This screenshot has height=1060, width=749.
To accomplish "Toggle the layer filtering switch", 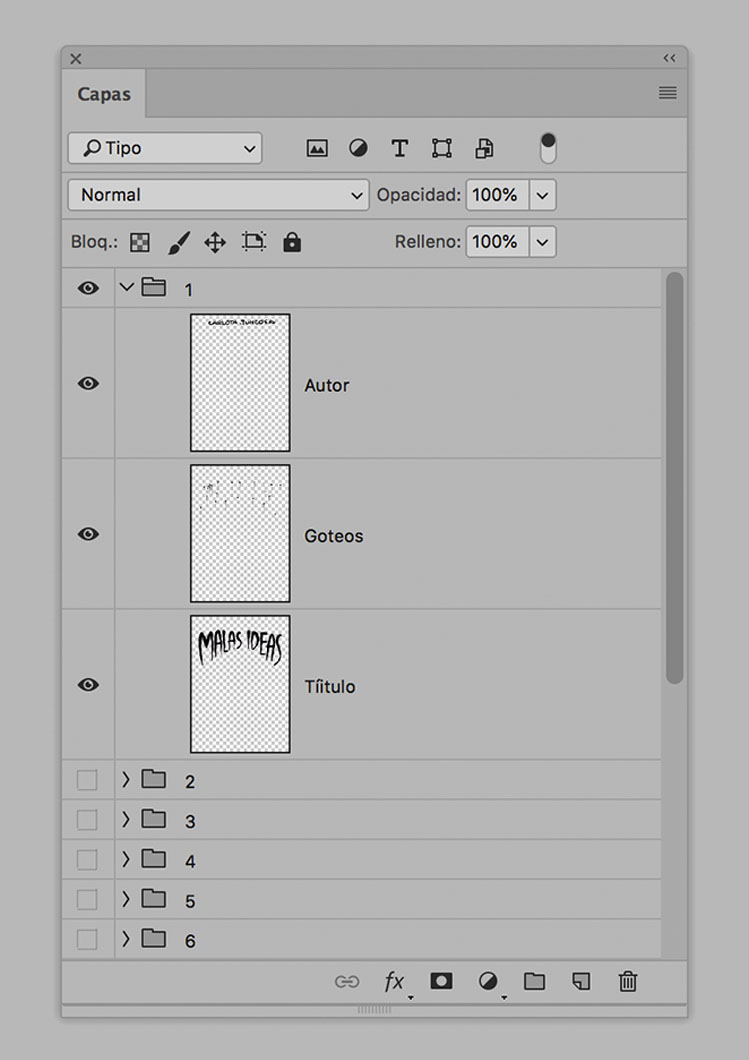I will point(547,147).
